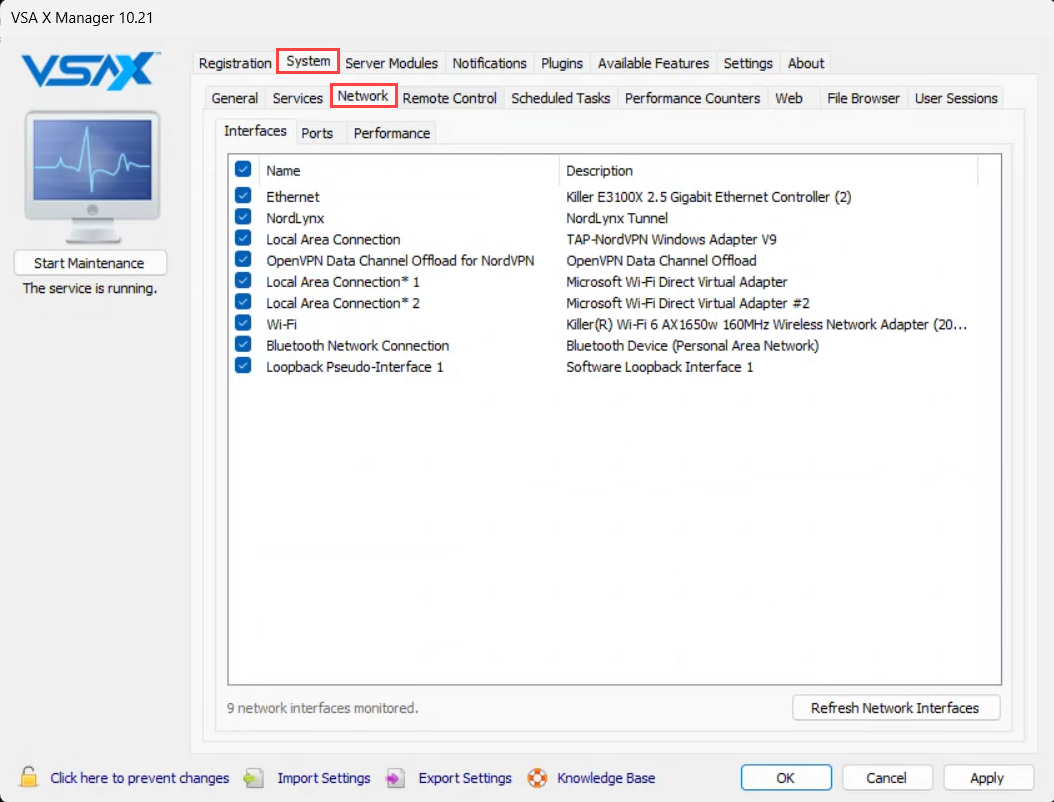This screenshot has width=1054, height=802.
Task: Open the Notifications tab
Action: point(489,63)
